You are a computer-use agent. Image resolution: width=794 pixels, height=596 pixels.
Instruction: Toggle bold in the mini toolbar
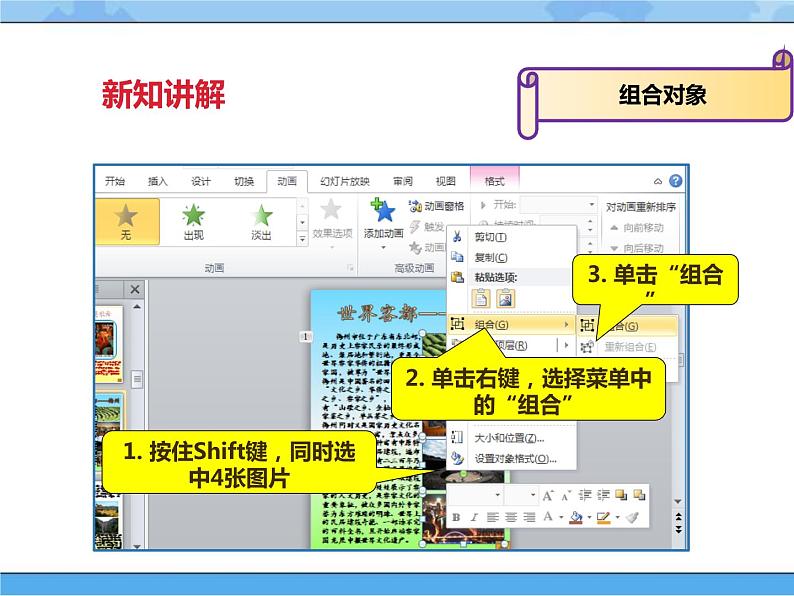click(x=456, y=517)
